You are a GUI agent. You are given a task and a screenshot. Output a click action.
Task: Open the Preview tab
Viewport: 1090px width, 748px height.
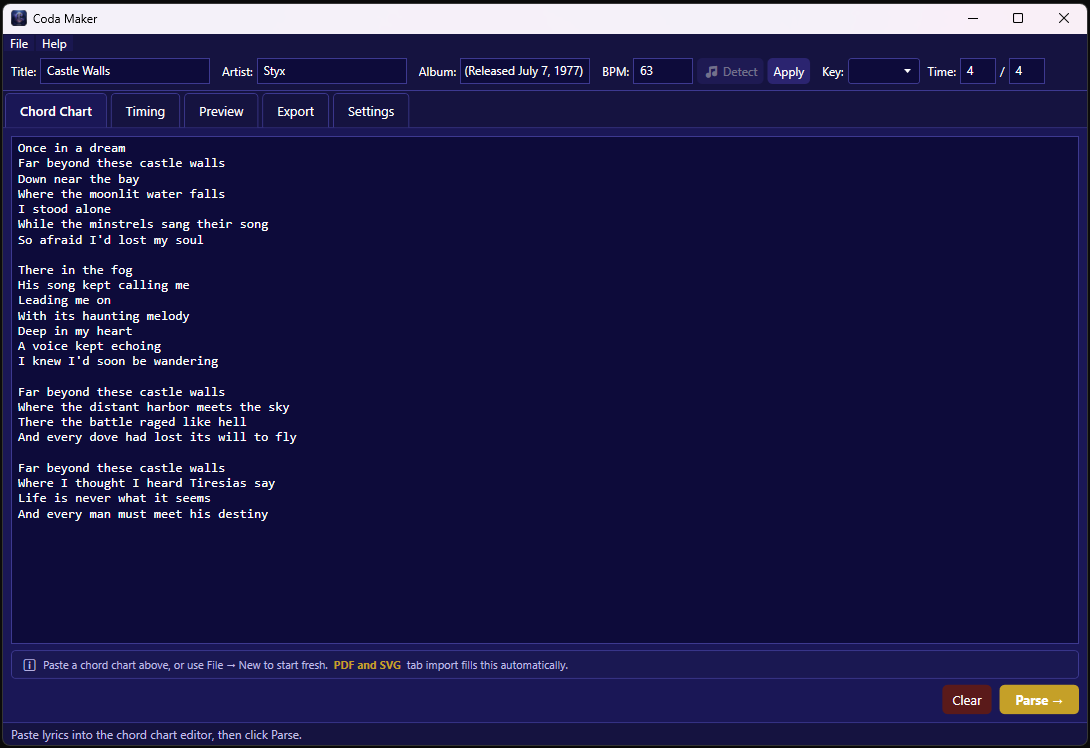pos(221,111)
